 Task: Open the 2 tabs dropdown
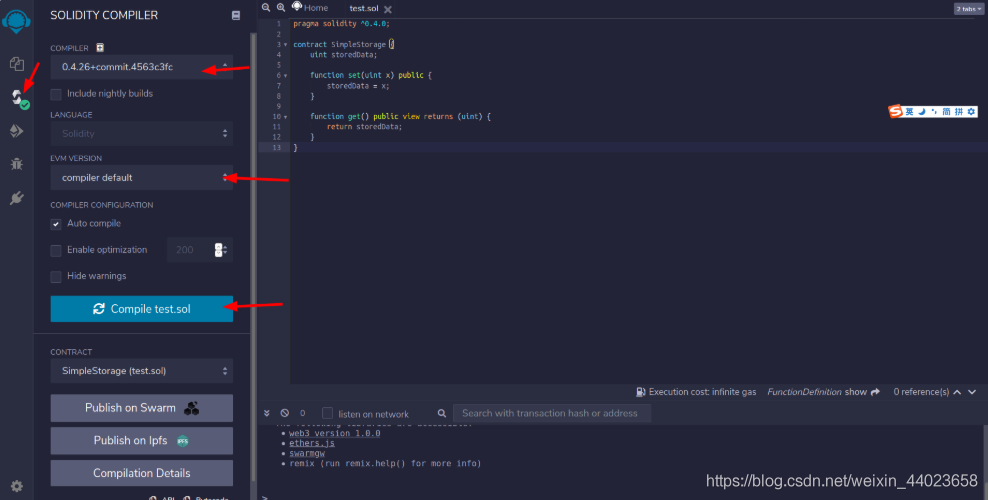point(968,9)
